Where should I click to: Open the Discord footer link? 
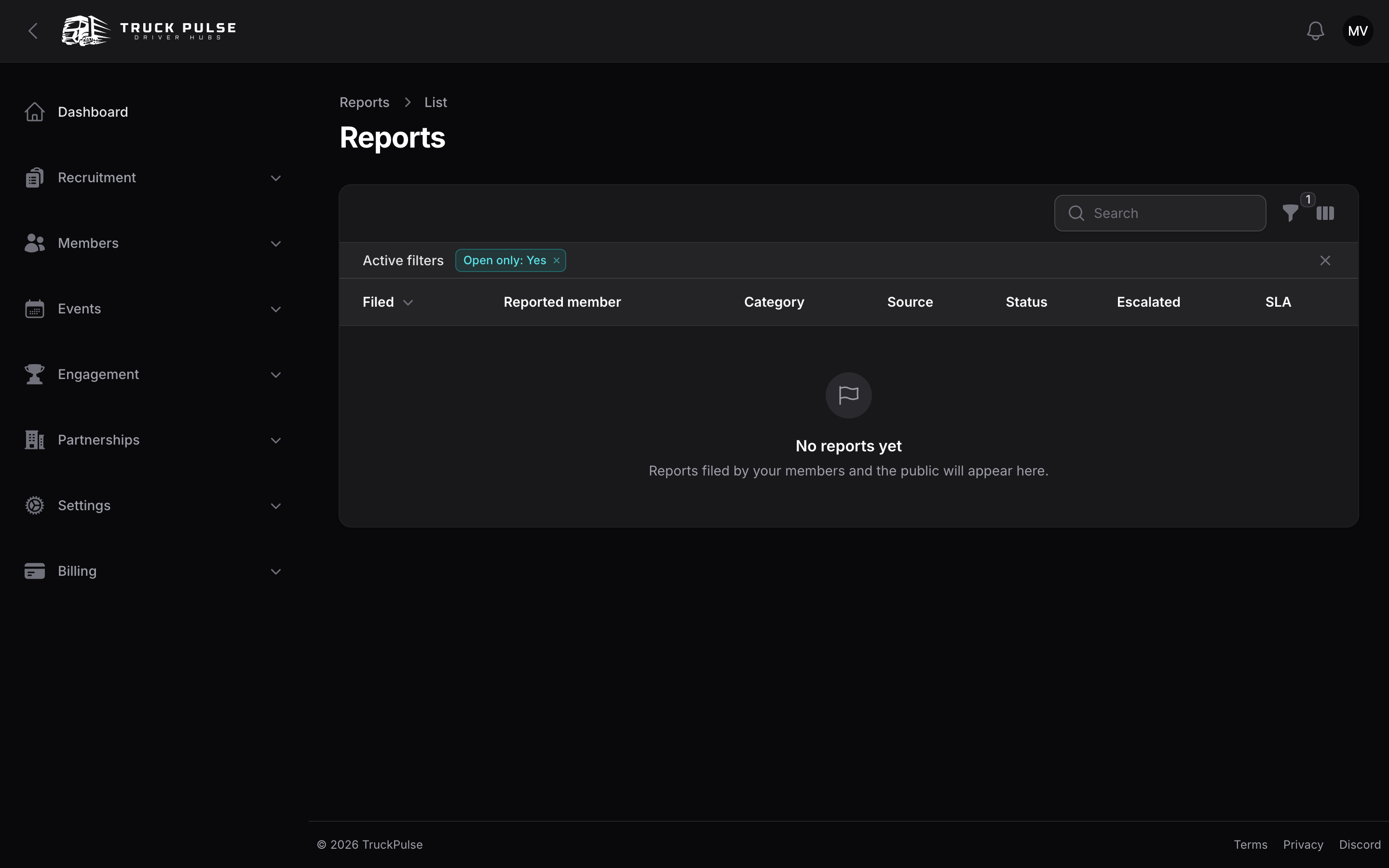tap(1360, 844)
